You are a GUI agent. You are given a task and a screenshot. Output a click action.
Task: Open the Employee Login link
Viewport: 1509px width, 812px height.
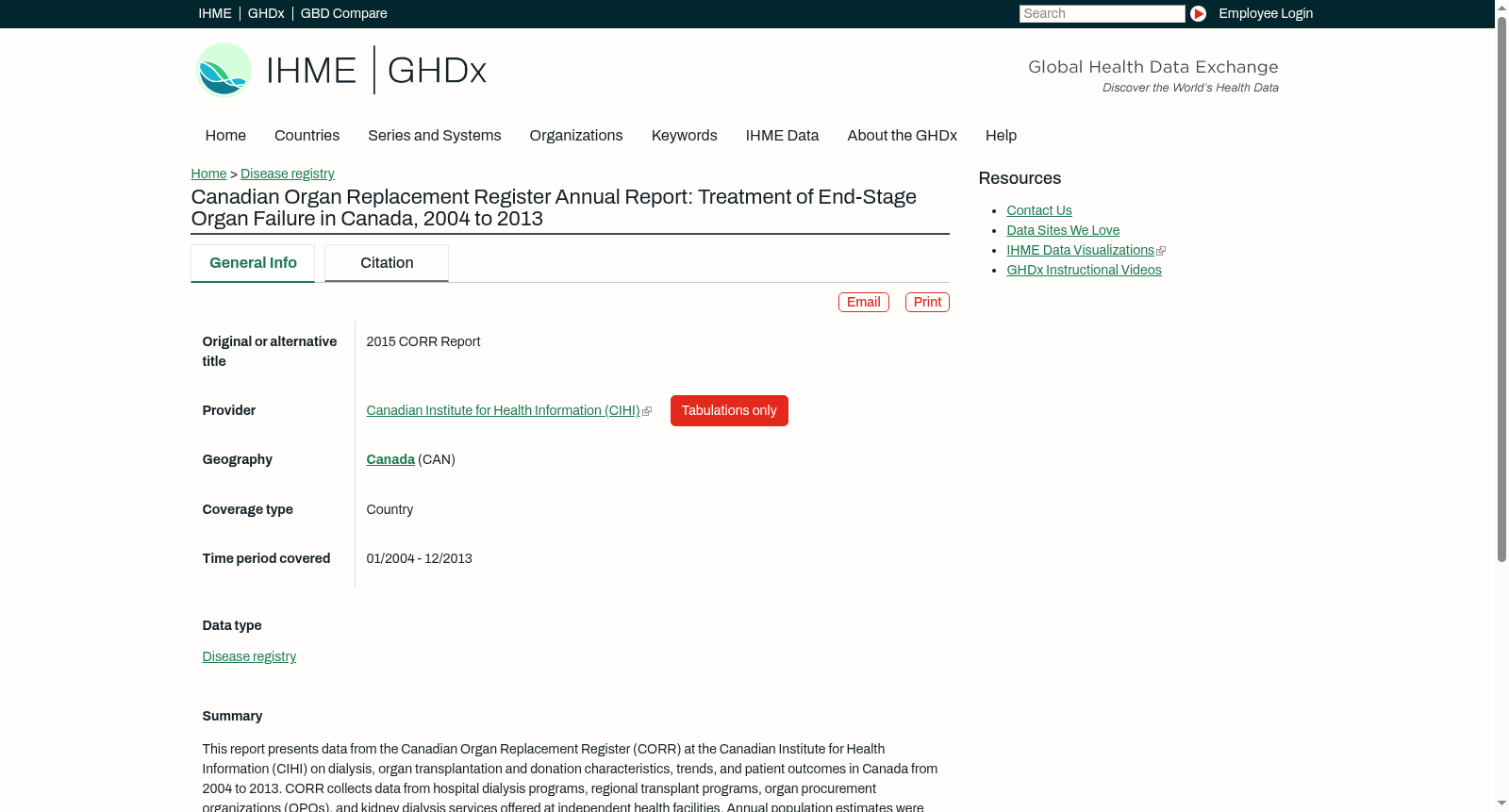pos(1266,13)
